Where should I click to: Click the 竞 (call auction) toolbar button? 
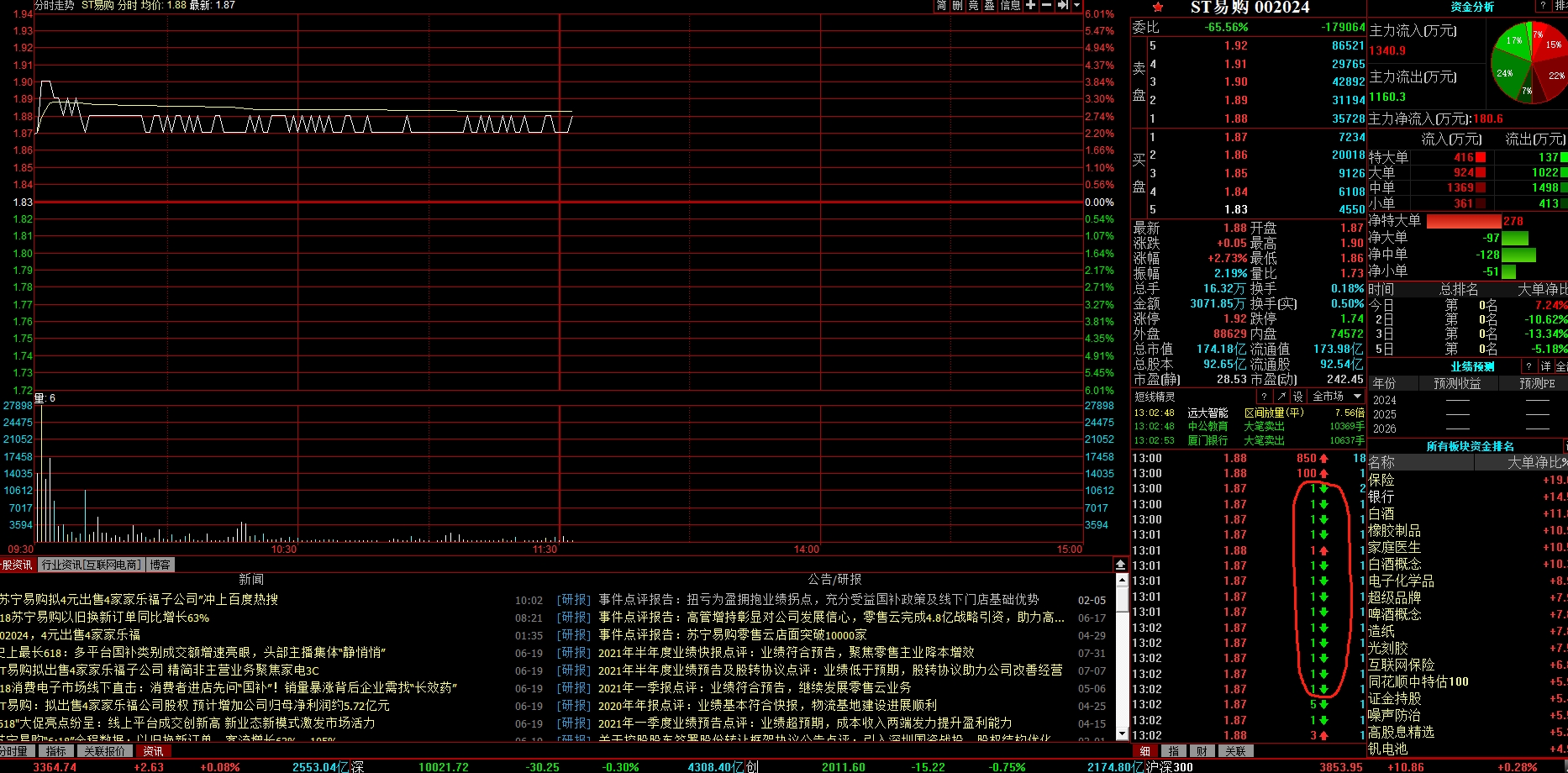[974, 5]
